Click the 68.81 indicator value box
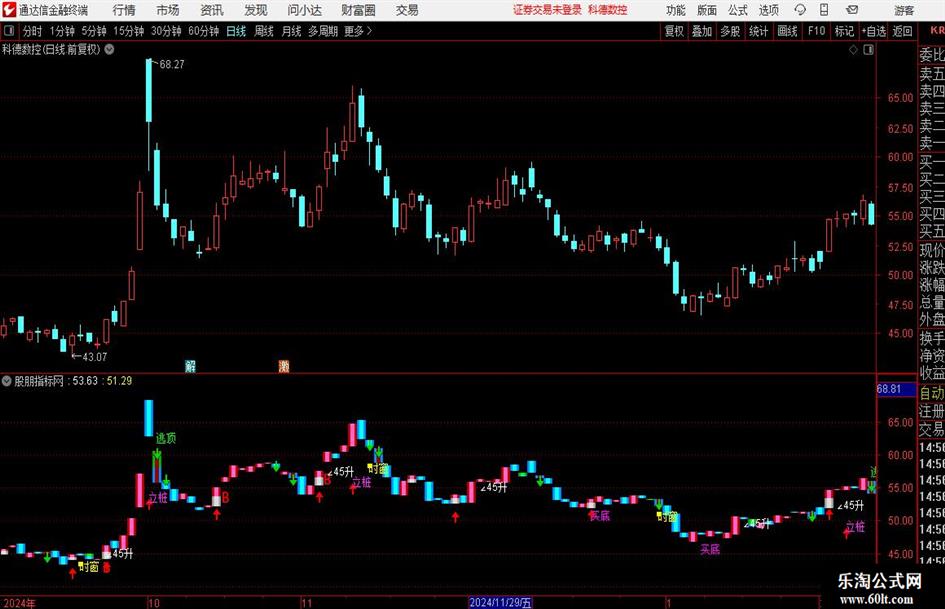This screenshot has width=945, height=609. point(896,389)
